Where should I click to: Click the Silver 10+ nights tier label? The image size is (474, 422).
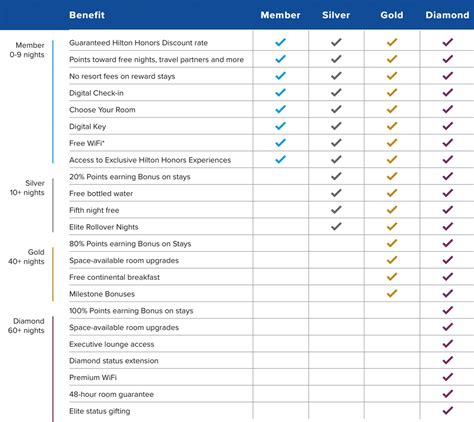click(27, 188)
